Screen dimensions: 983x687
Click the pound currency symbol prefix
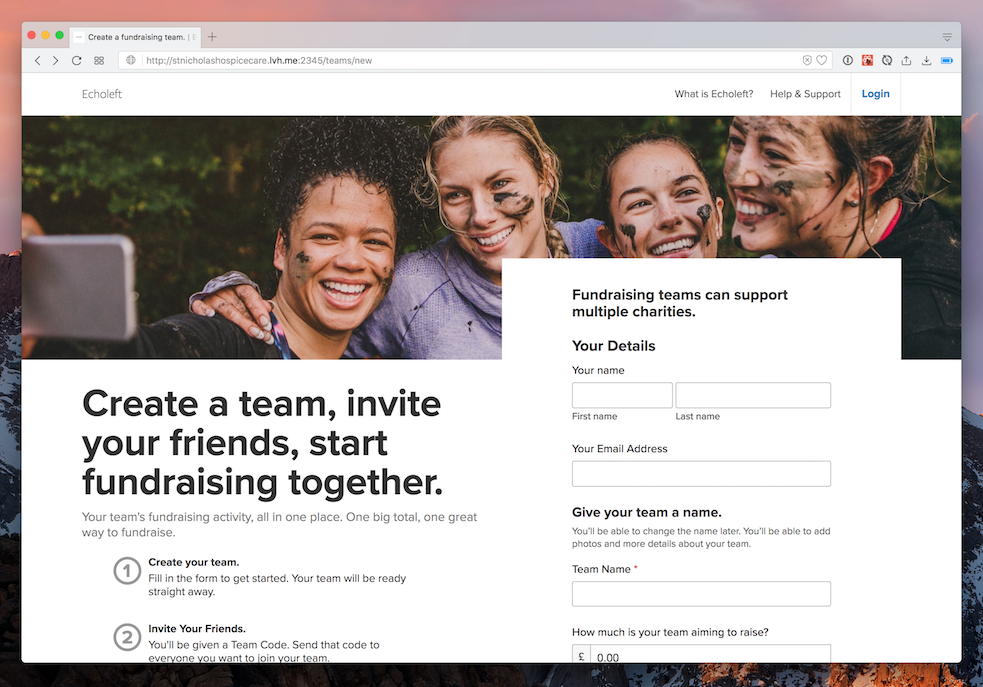581,656
